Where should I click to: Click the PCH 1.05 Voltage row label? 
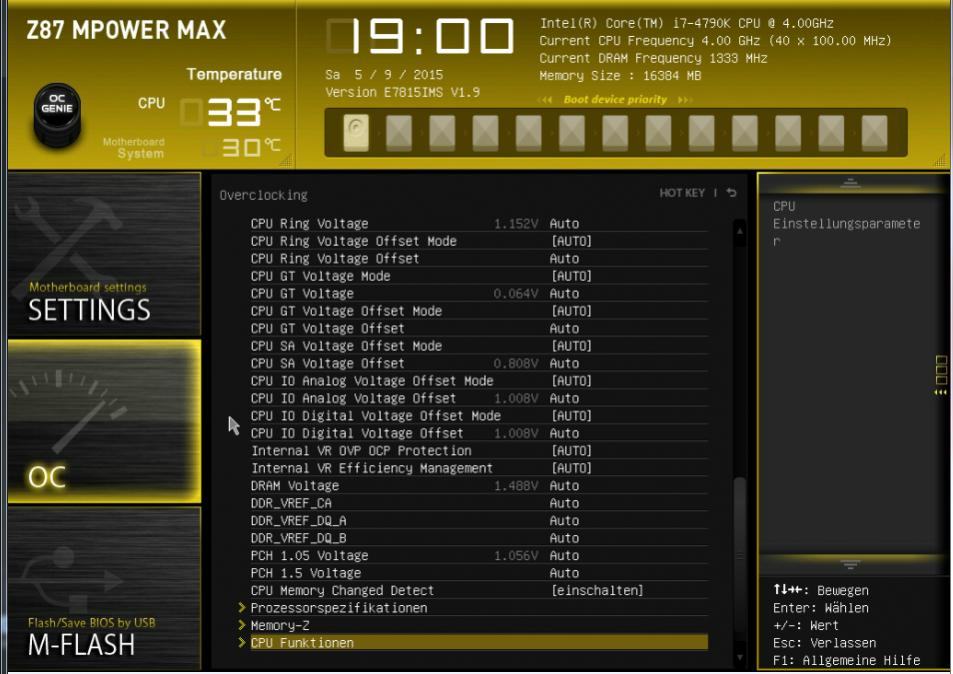pos(309,555)
